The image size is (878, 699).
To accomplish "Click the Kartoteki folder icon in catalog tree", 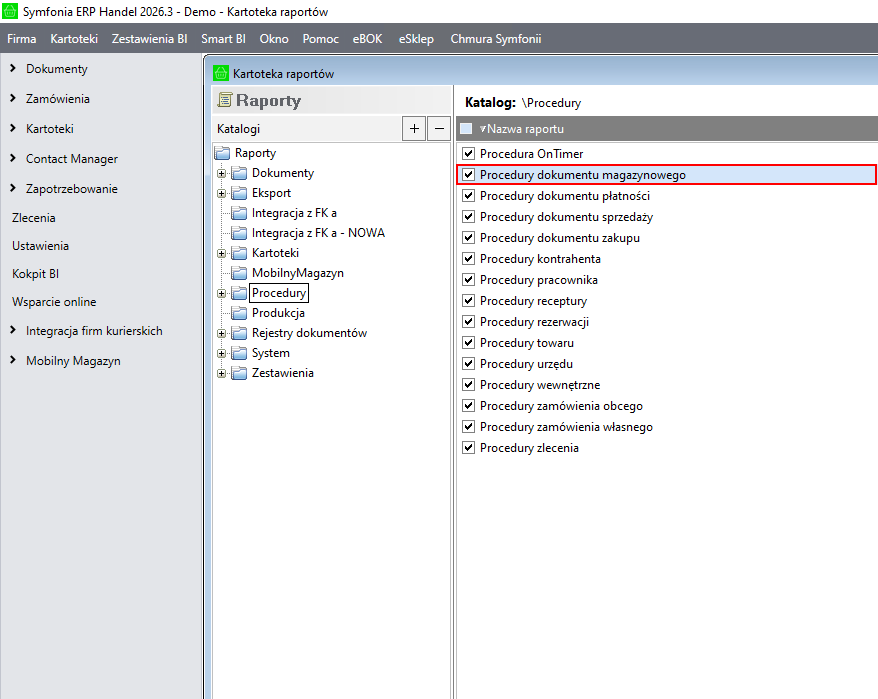I will pyautogui.click(x=240, y=253).
